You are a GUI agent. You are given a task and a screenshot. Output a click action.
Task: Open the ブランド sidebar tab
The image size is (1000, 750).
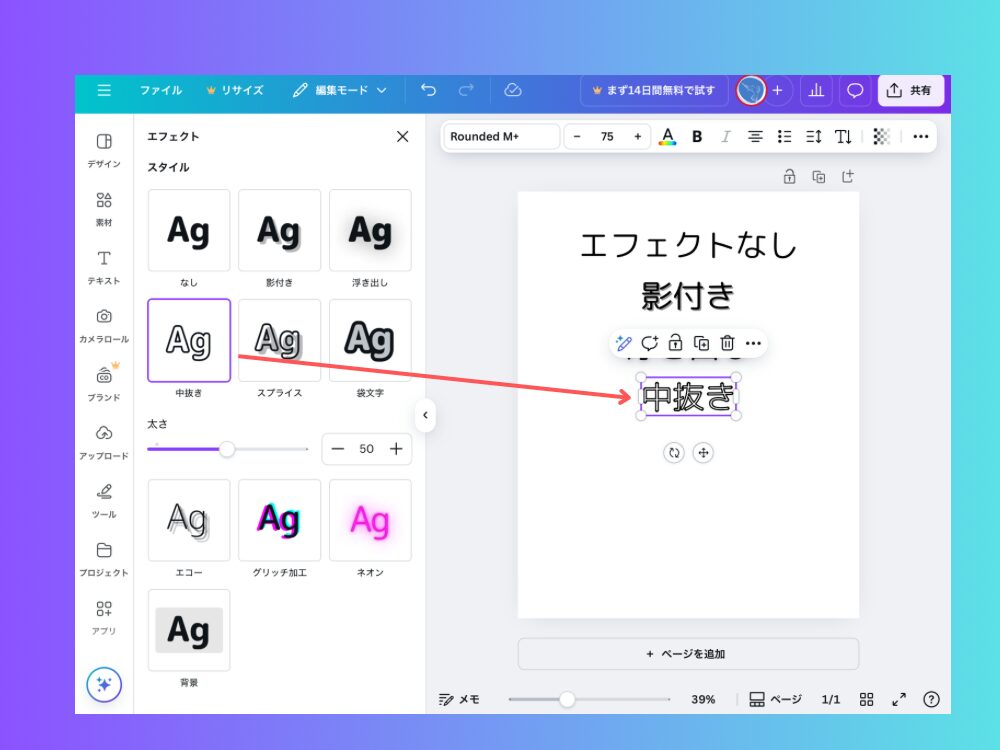[104, 384]
